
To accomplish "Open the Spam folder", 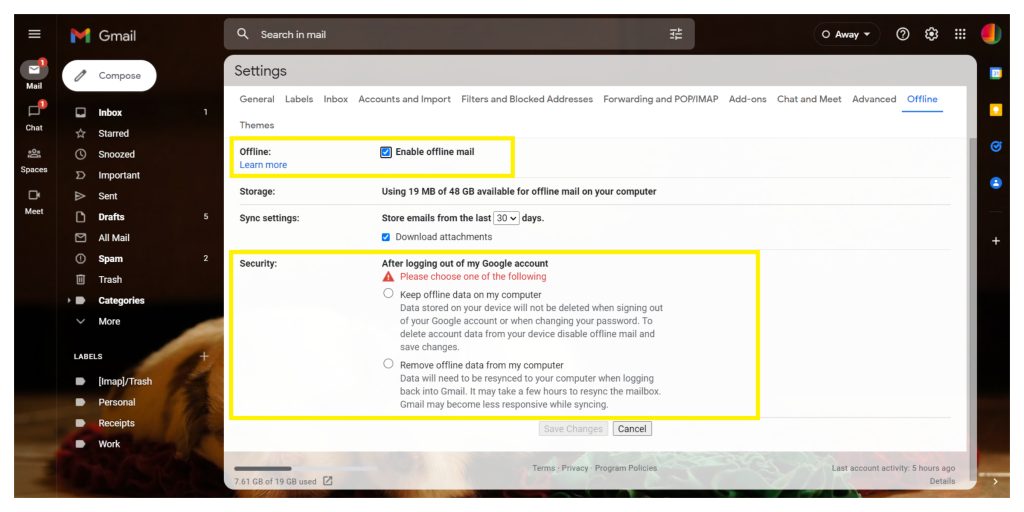I will [x=110, y=259].
